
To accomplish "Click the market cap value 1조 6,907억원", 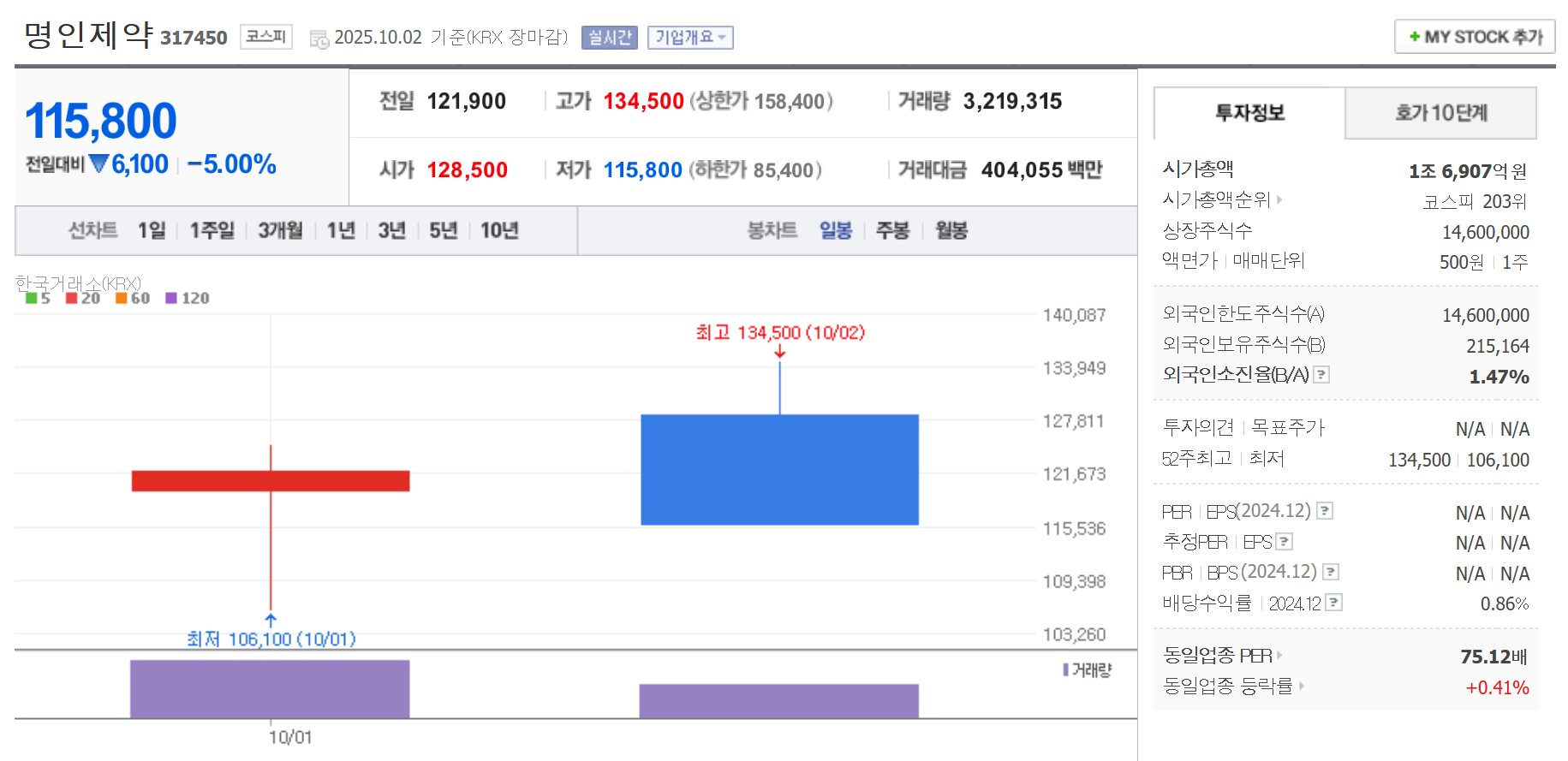I will coord(1468,171).
